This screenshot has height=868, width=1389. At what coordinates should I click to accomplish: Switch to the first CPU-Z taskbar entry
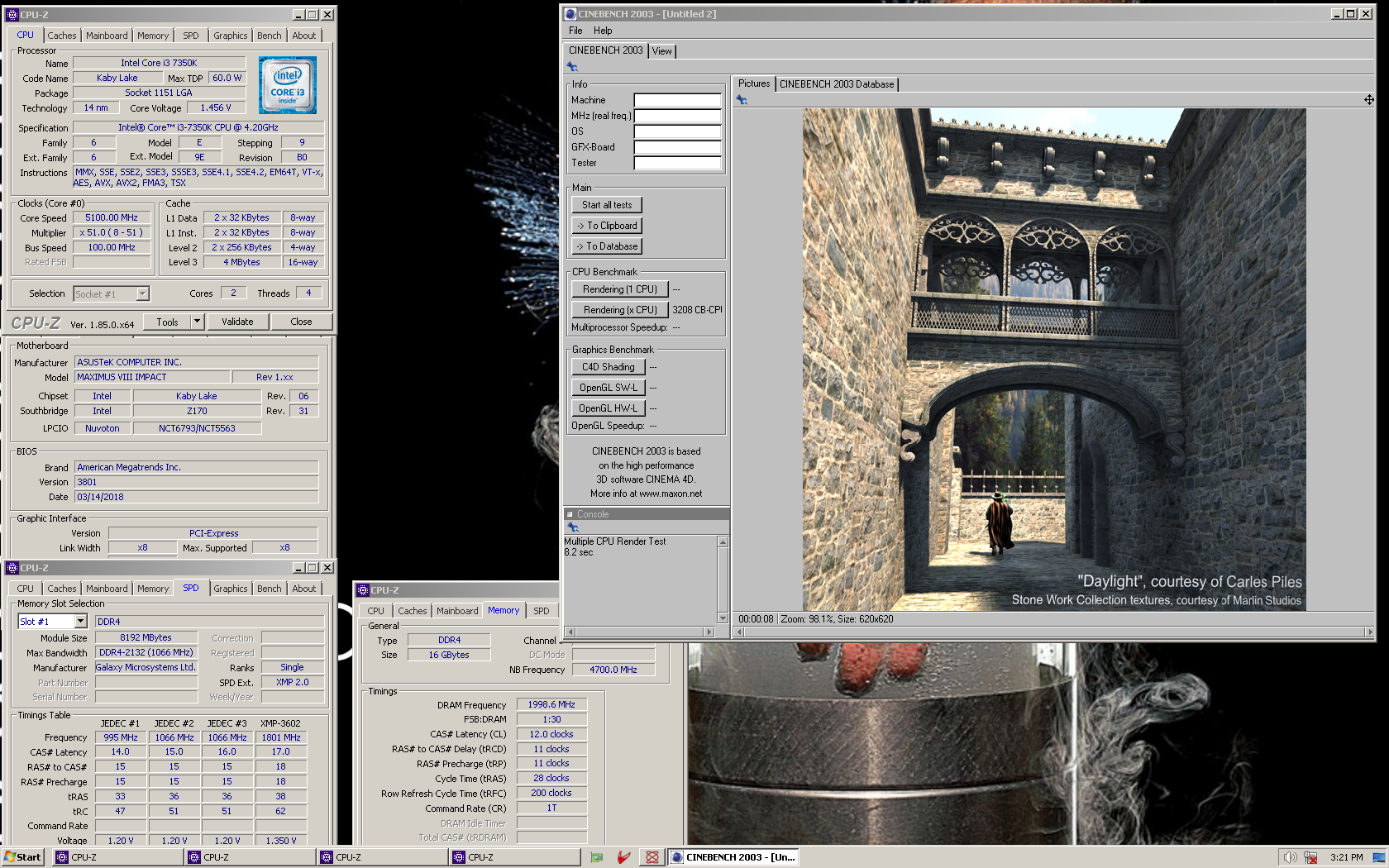(117, 857)
